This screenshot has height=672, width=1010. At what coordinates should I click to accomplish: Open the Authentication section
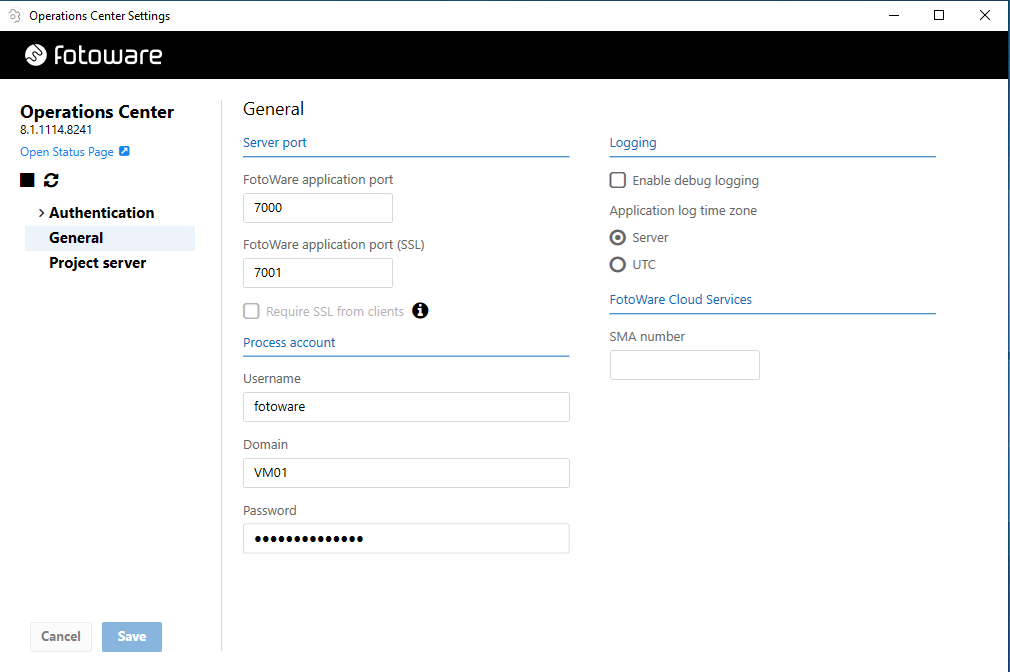[101, 213]
